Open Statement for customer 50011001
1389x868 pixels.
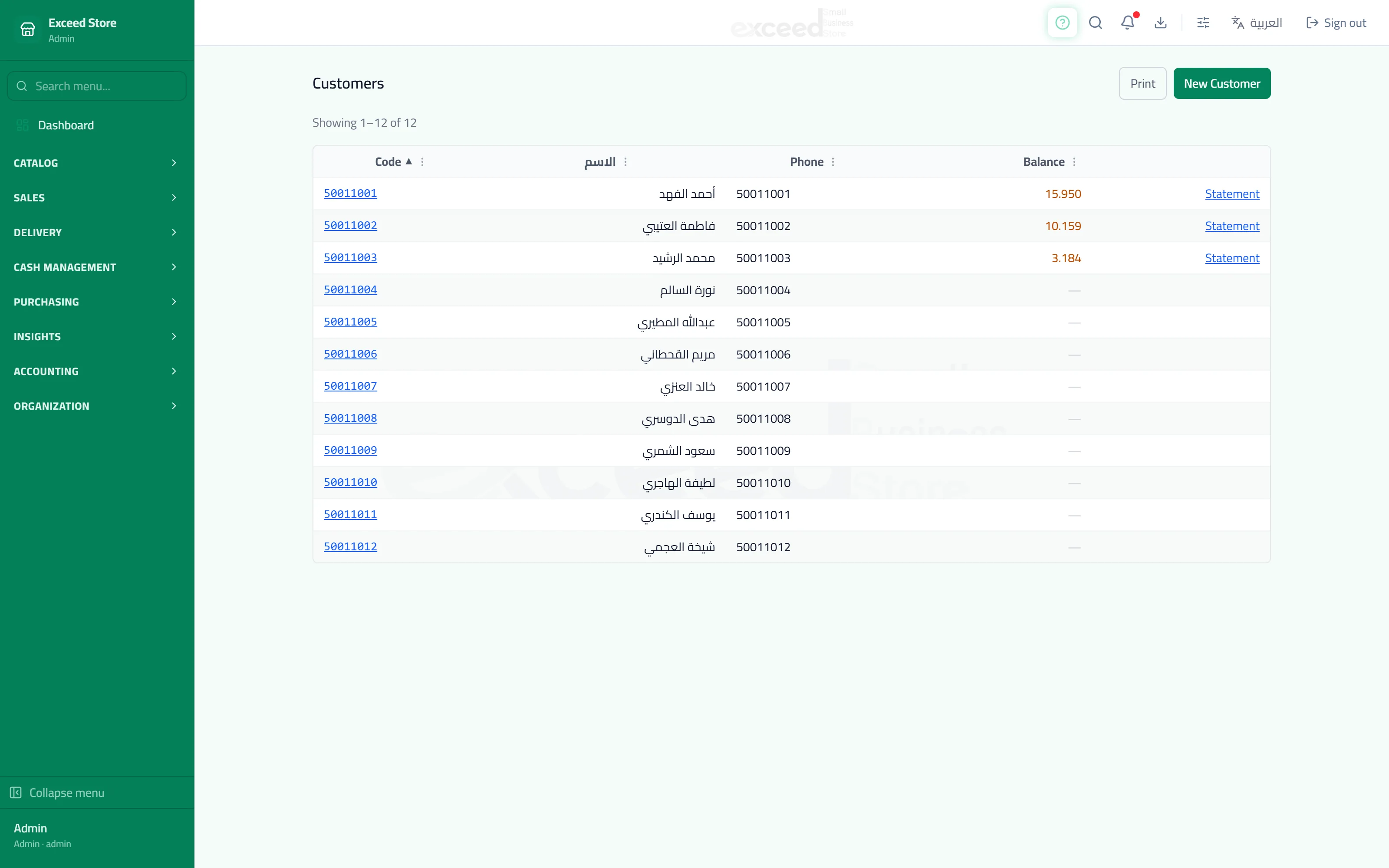[x=1232, y=194]
